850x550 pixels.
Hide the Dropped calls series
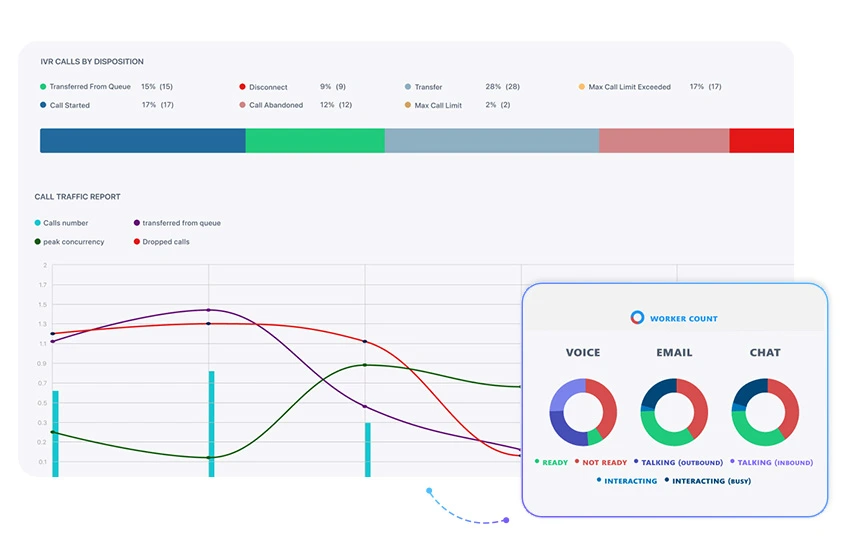(165, 242)
